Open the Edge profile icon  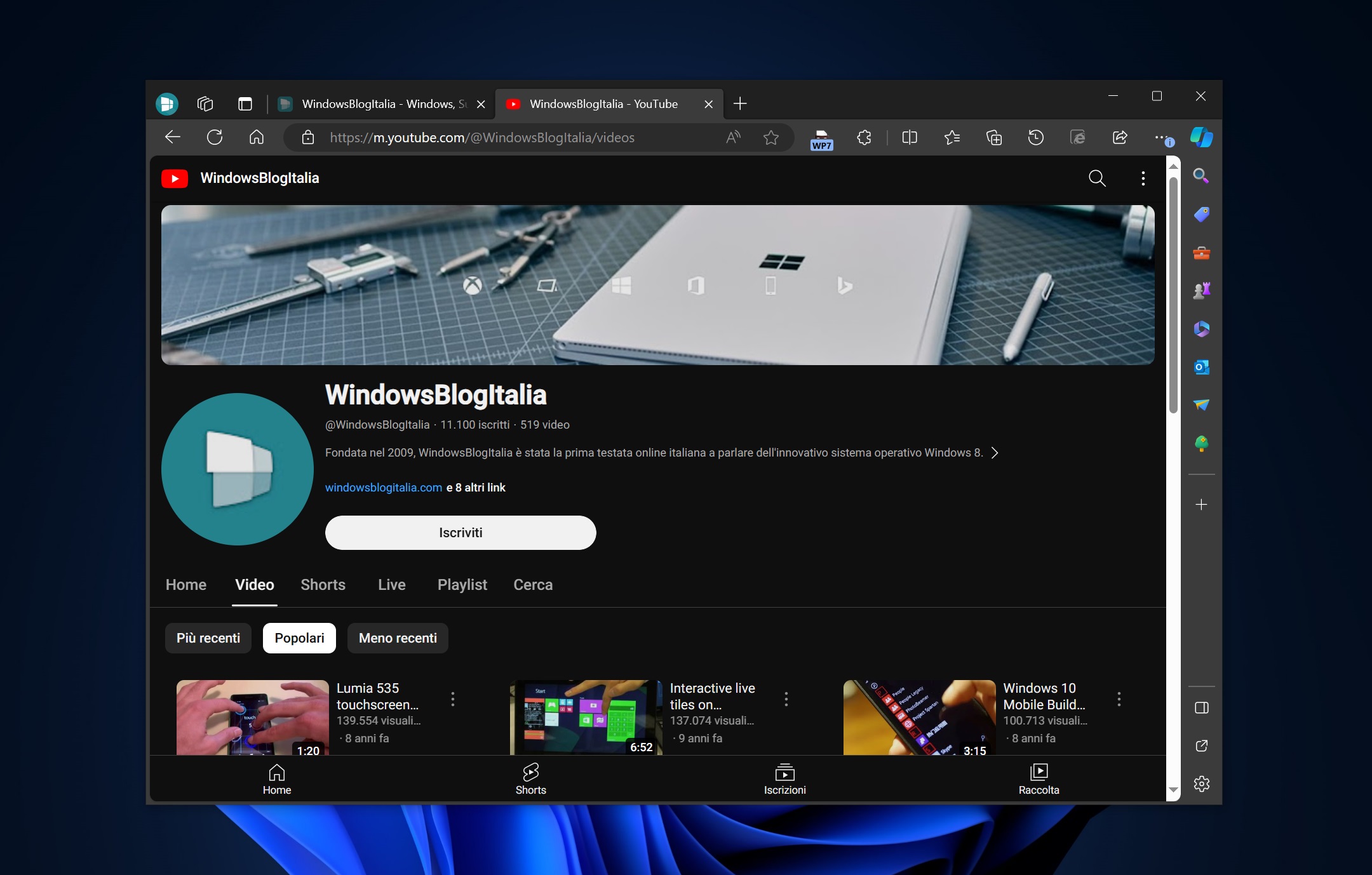point(167,104)
